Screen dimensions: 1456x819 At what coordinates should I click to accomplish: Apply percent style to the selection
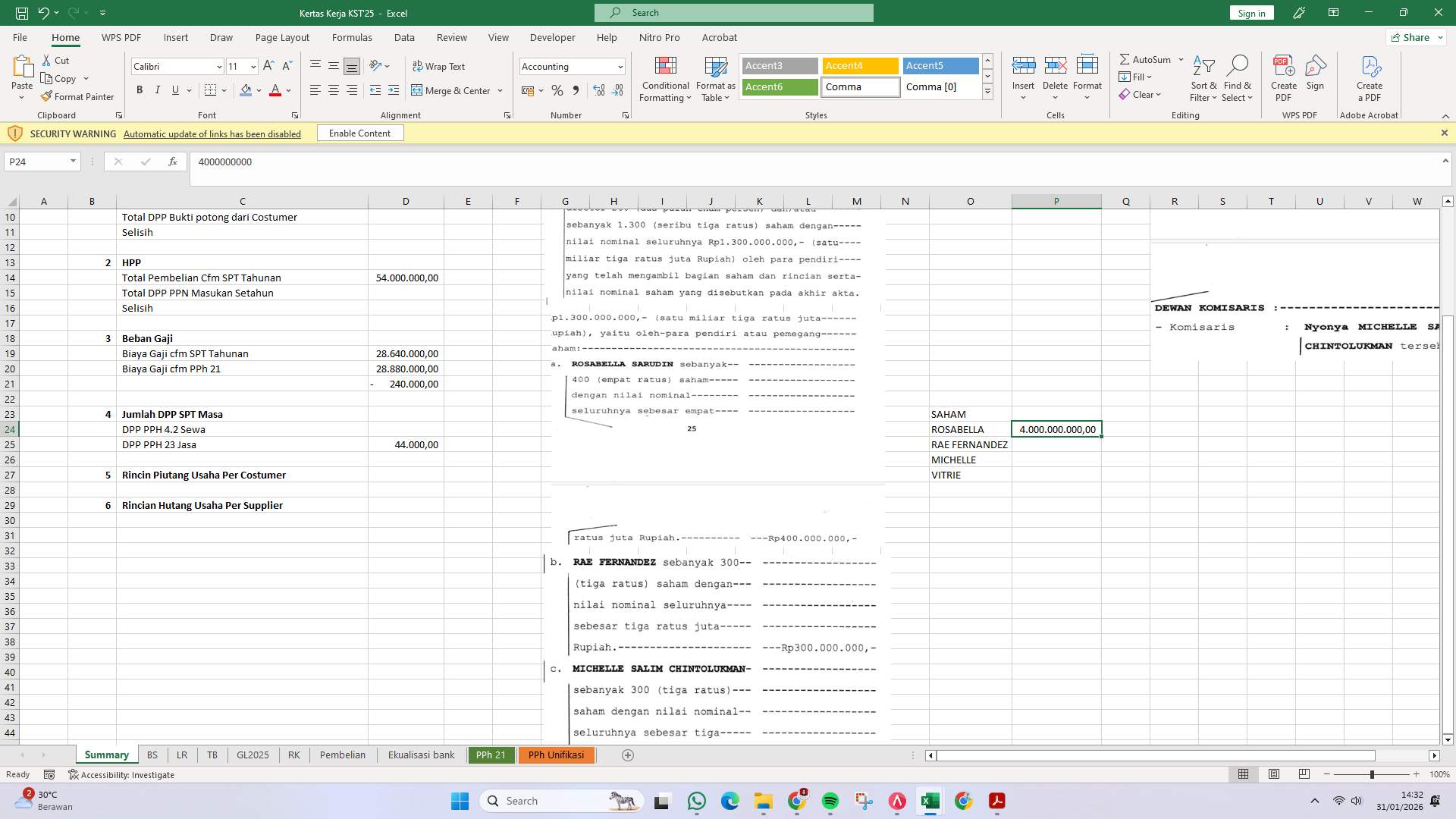[x=557, y=90]
